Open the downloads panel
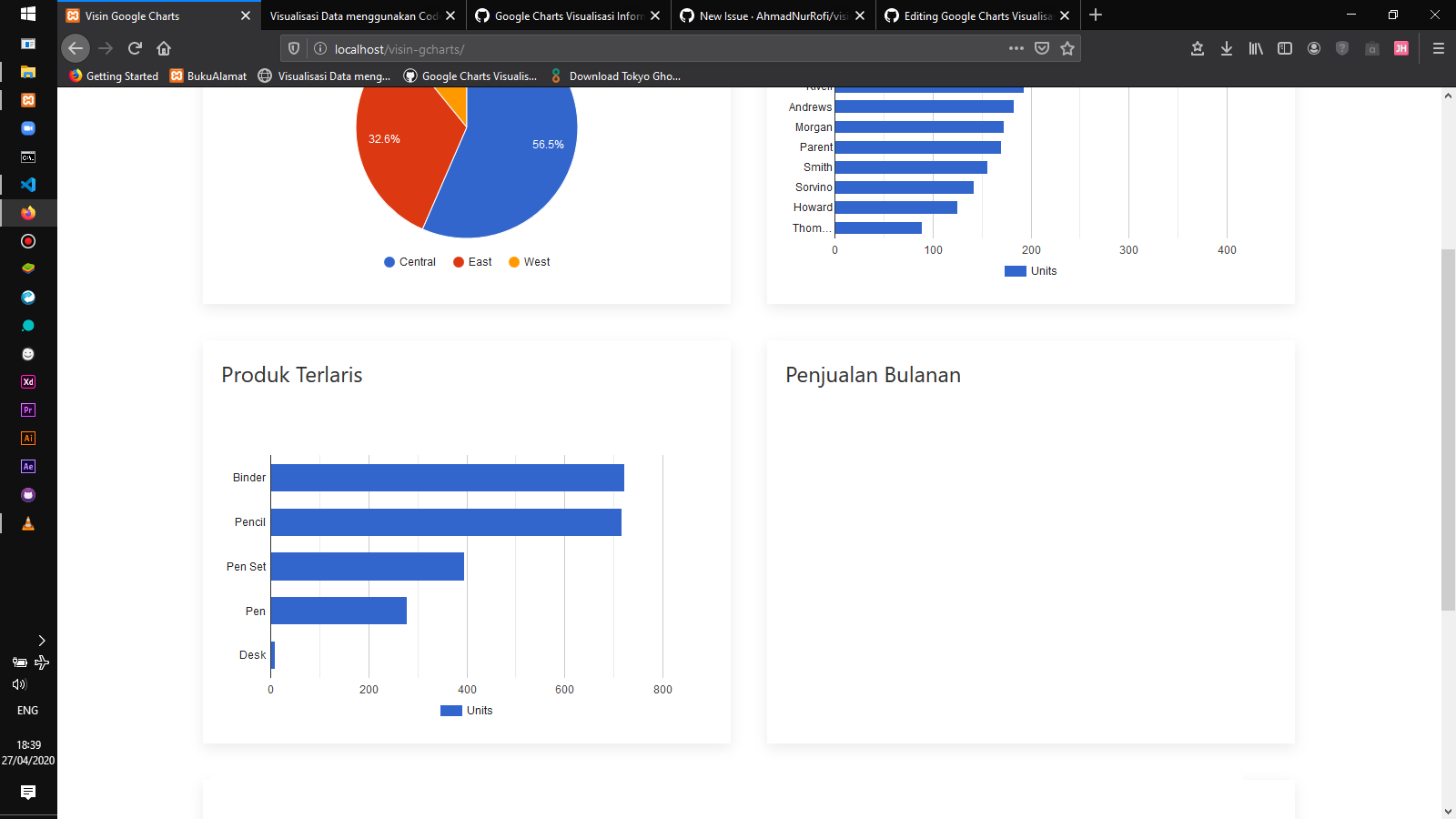Screen dimensions: 1456x819 (x=1227, y=48)
